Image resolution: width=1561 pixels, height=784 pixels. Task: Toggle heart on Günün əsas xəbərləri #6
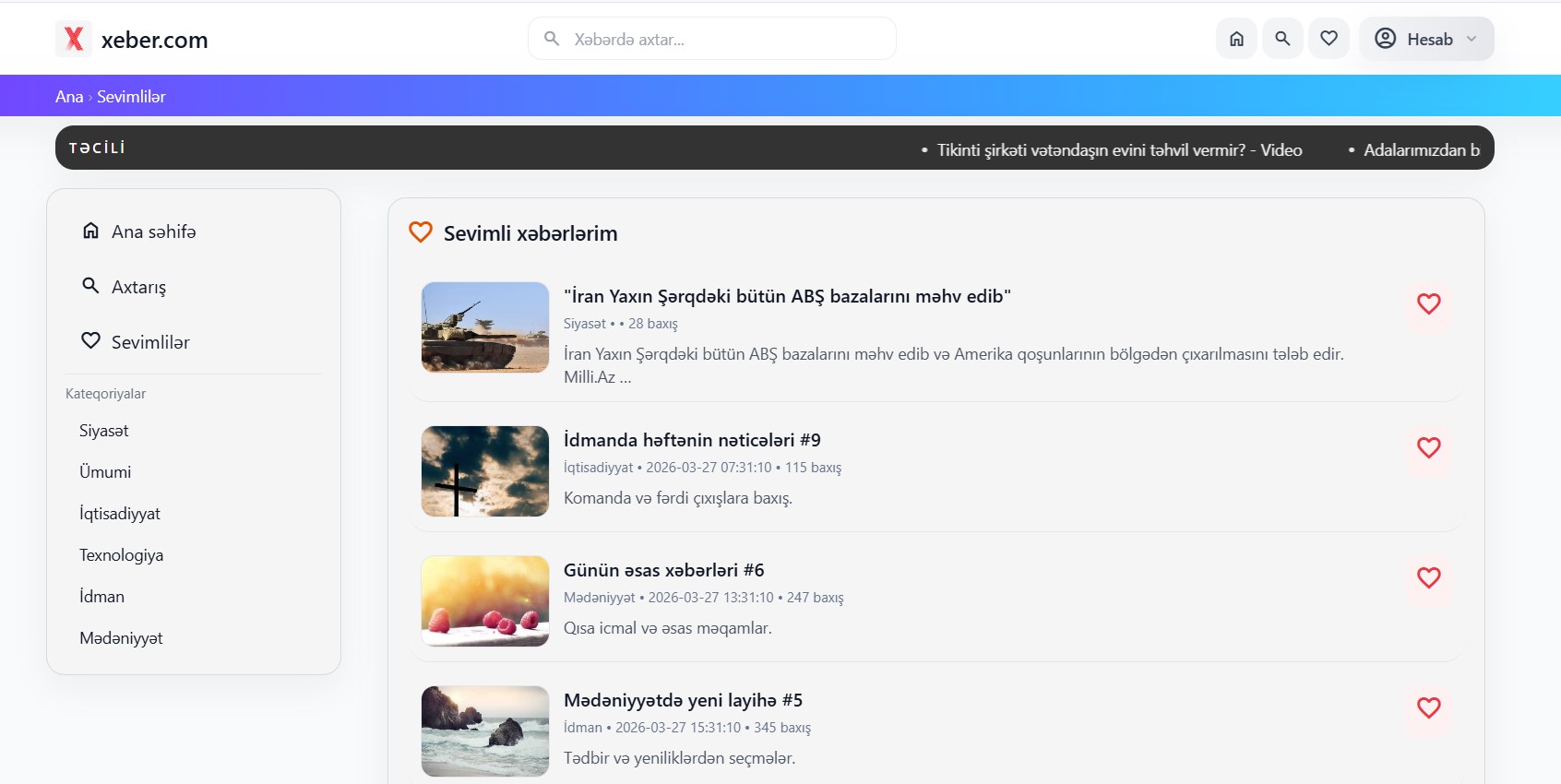pyautogui.click(x=1428, y=577)
